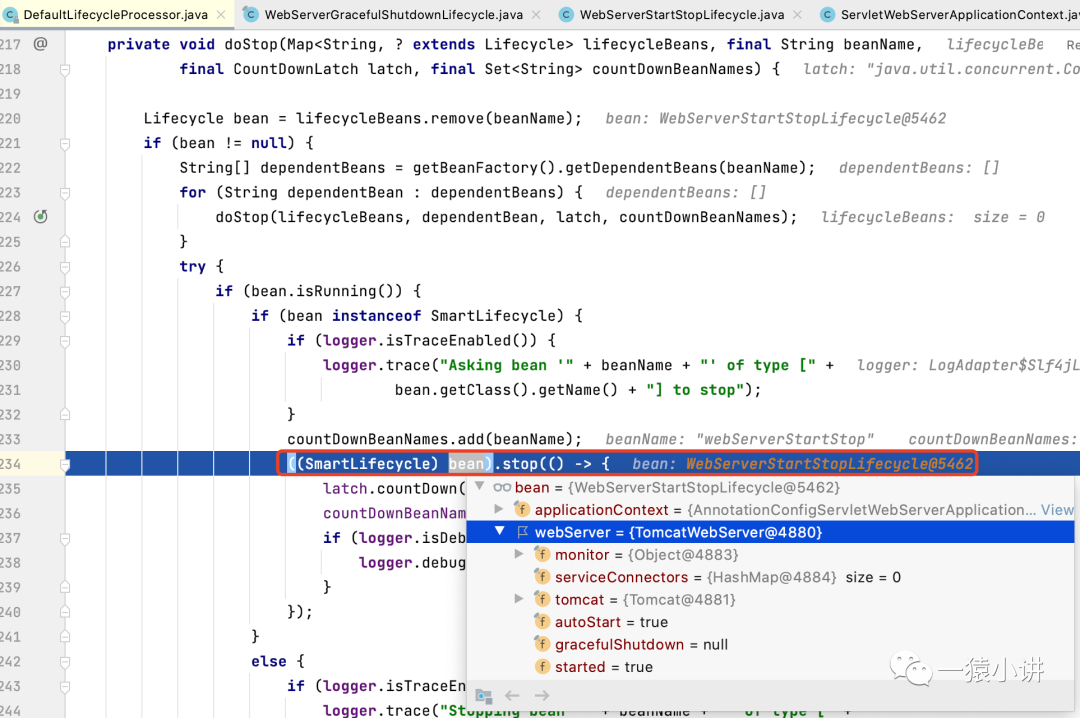Click the field icon beside applicationContext
The height and width of the screenshot is (718, 1080).
pyautogui.click(x=522, y=510)
